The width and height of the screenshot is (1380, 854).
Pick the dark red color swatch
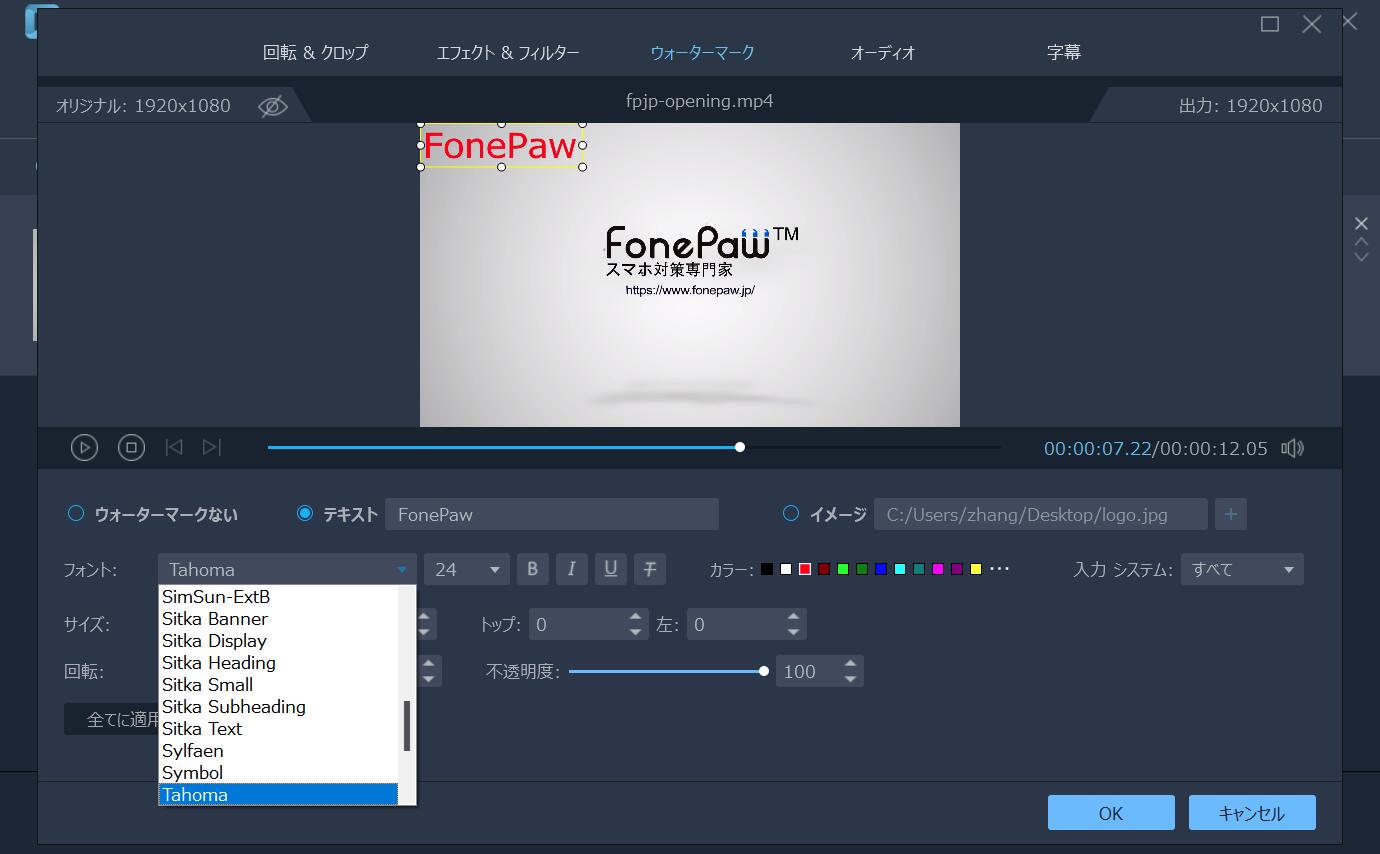824,569
